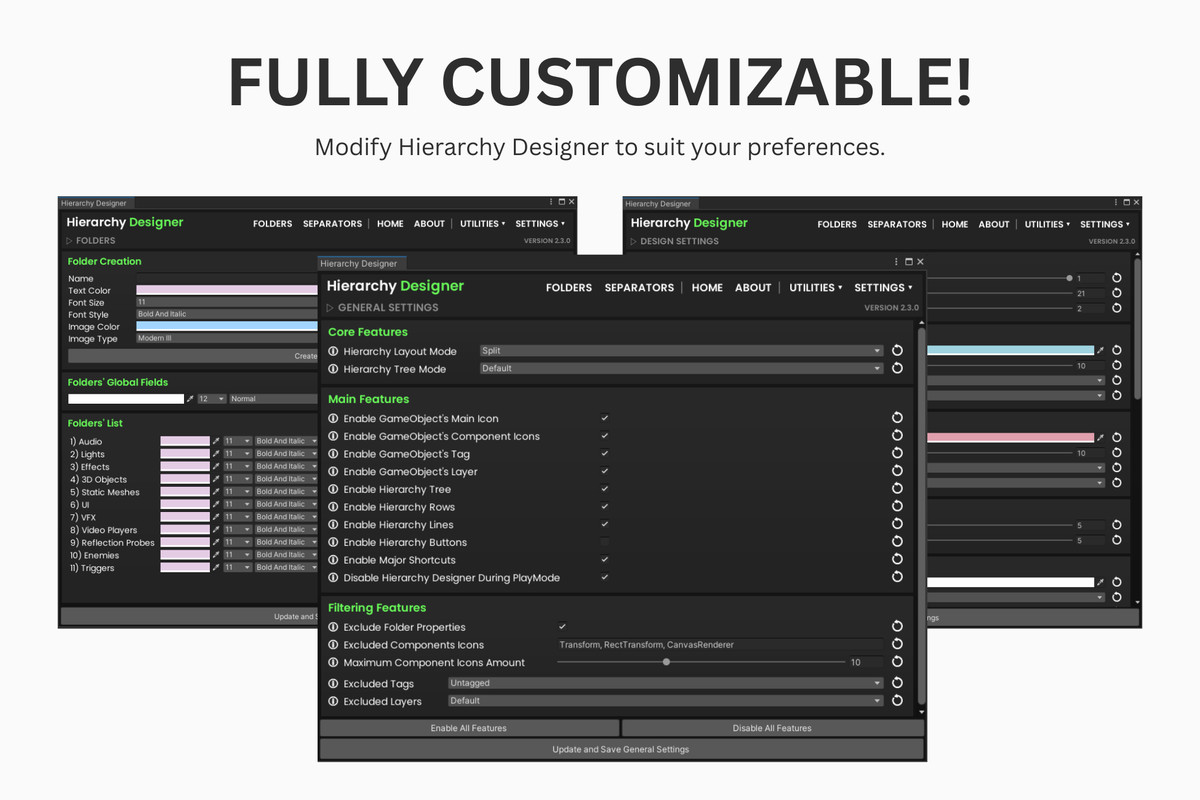The image size is (1200, 800).
Task: Open the Hierarchy Tree Mode dropdown
Action: coord(681,368)
